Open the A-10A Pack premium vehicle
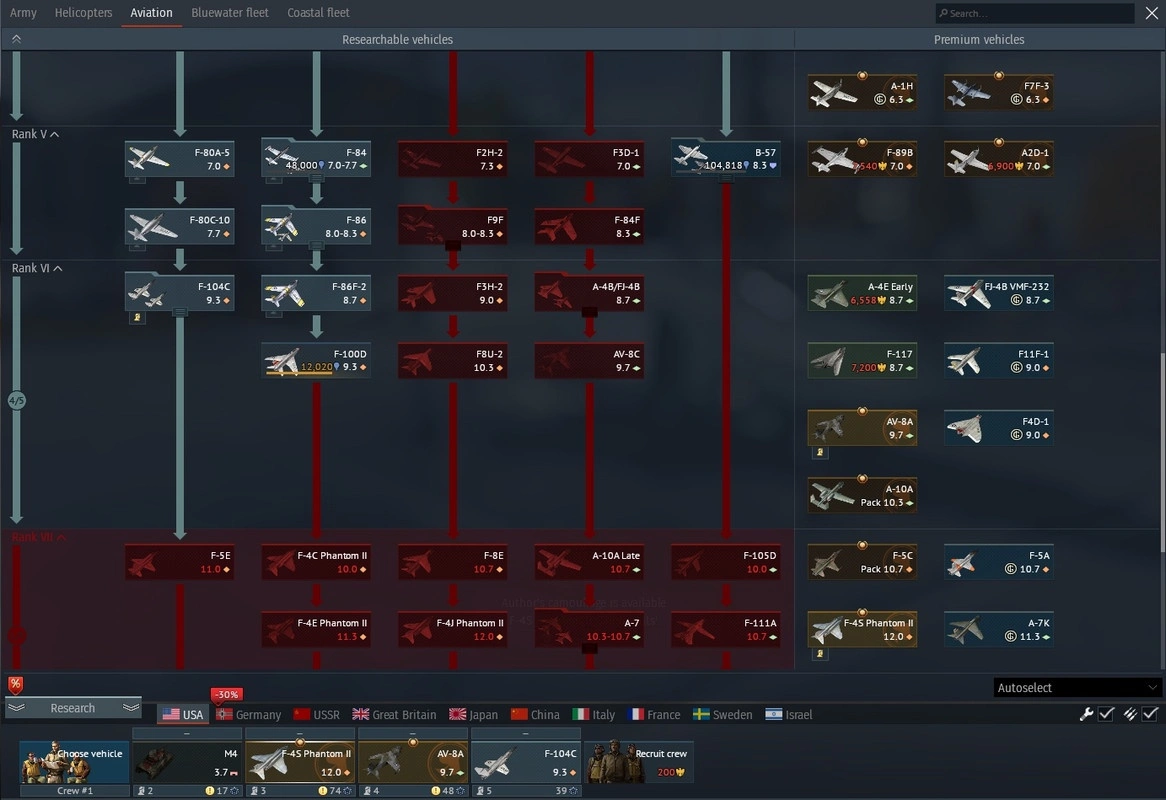1166x800 pixels. click(862, 495)
